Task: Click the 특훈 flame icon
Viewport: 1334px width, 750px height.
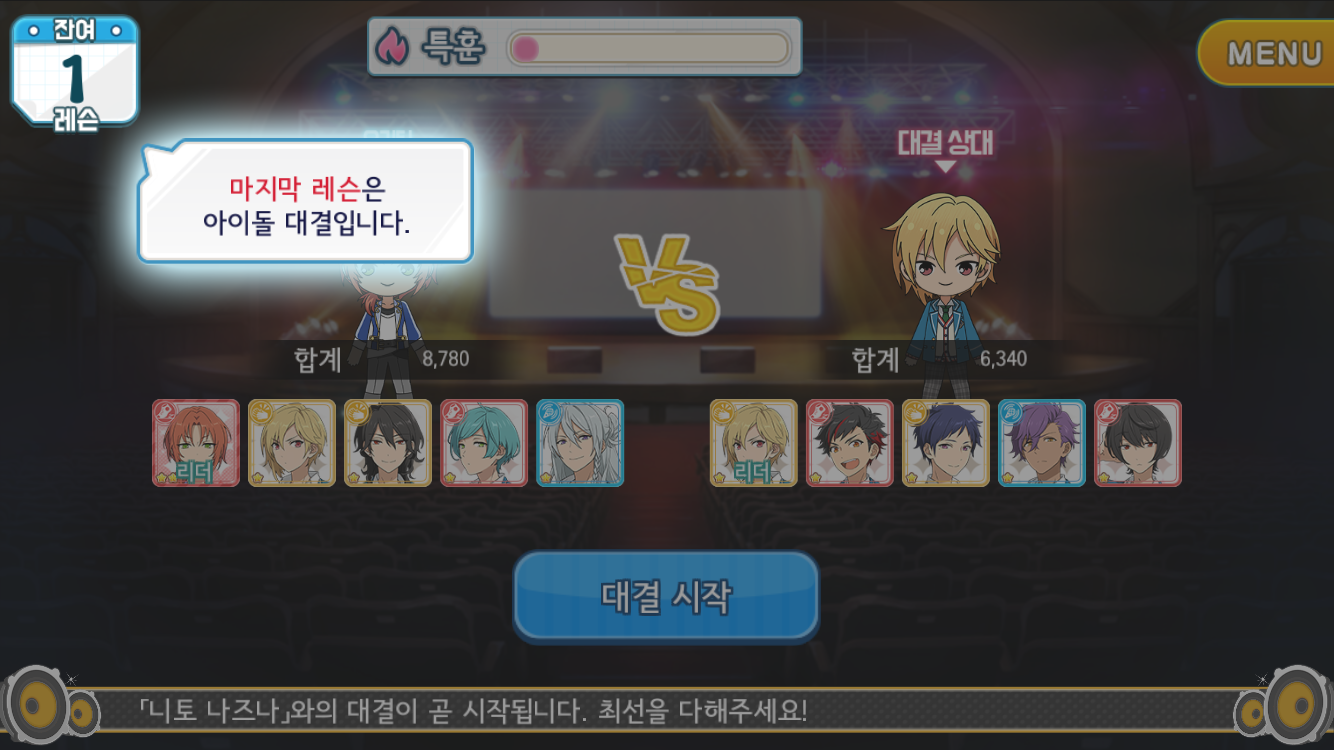Action: tap(391, 46)
